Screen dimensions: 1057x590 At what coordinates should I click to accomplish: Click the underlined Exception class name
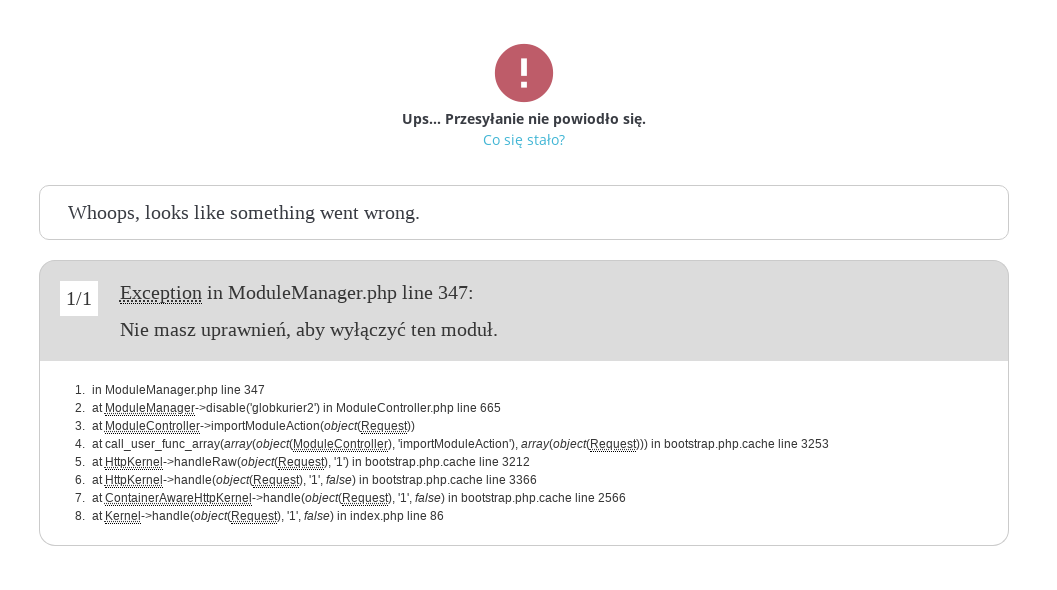point(160,293)
